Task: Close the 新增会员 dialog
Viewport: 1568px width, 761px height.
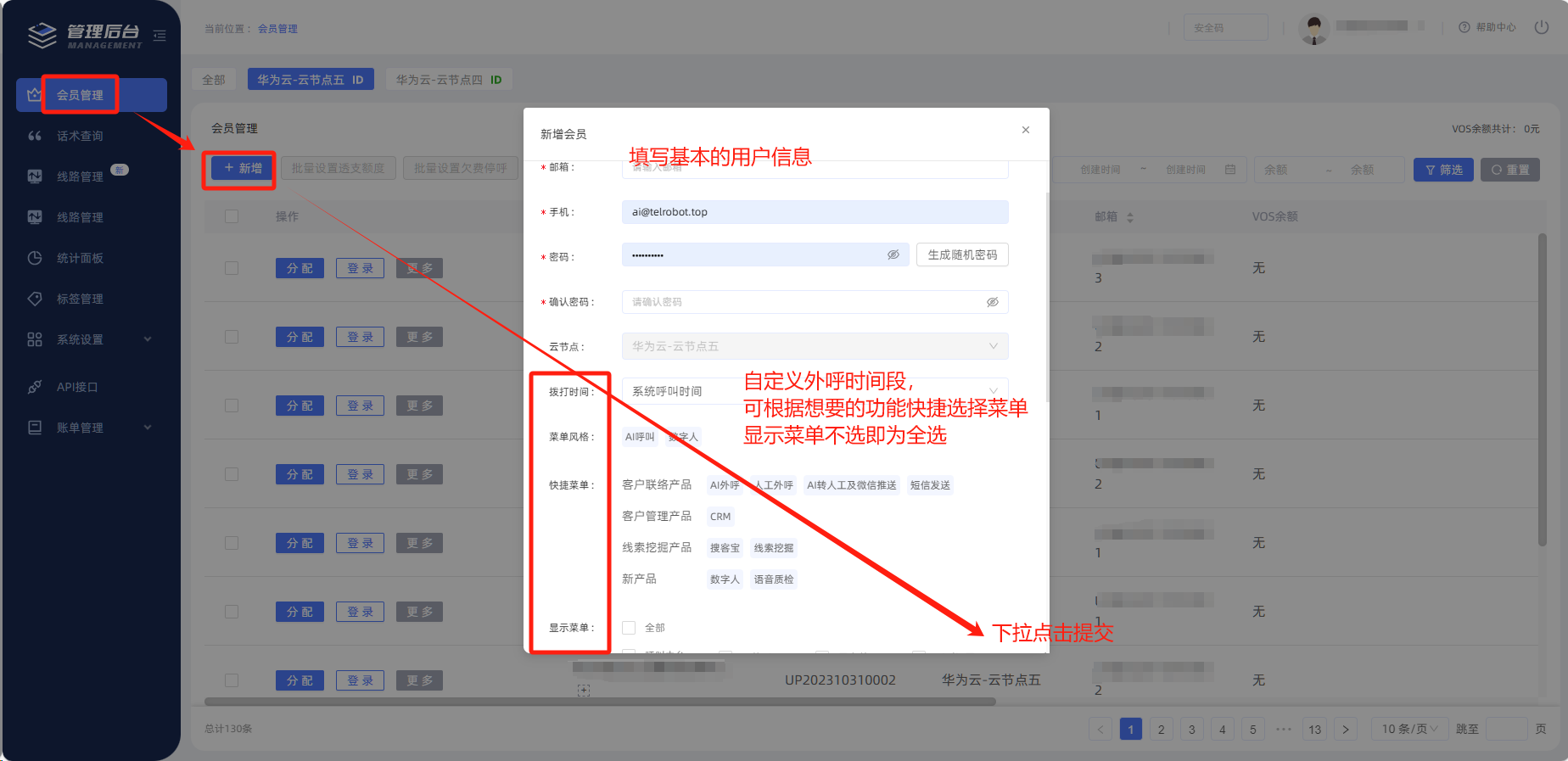Action: click(1026, 130)
